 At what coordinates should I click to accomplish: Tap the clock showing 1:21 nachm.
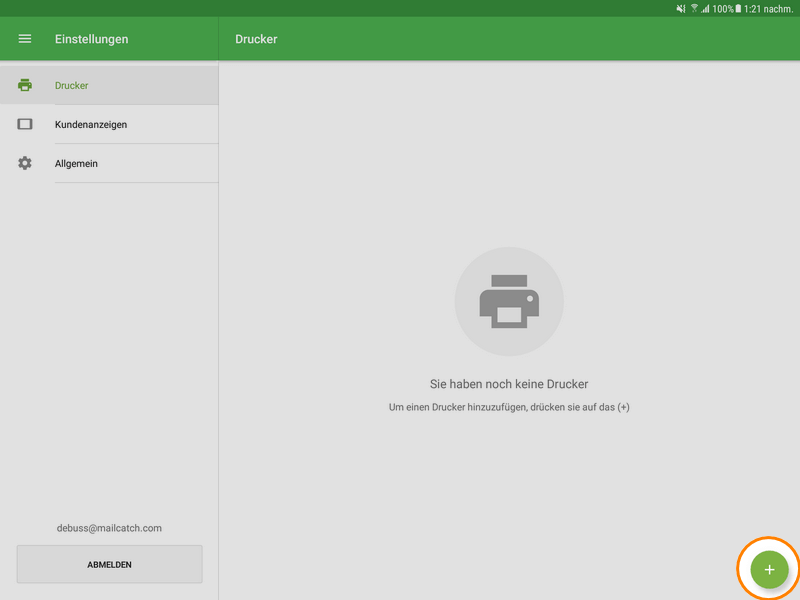768,8
